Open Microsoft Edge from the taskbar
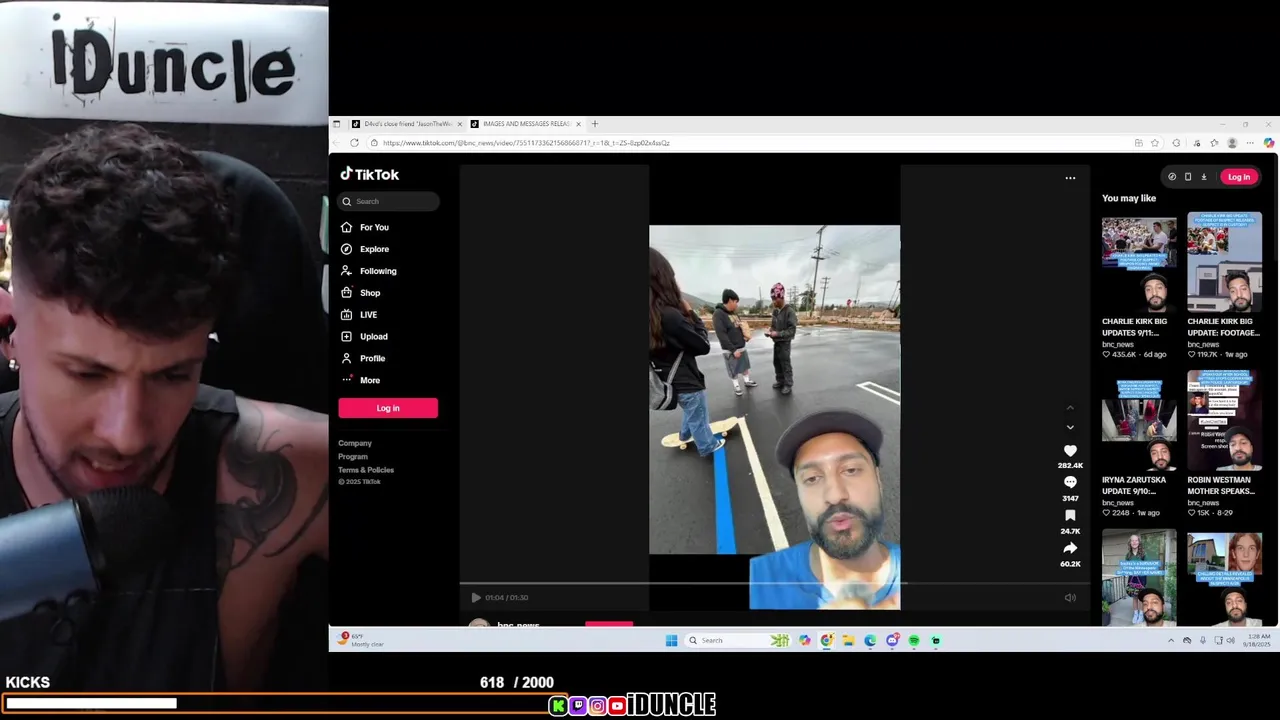This screenshot has width=1280, height=720. tap(870, 640)
